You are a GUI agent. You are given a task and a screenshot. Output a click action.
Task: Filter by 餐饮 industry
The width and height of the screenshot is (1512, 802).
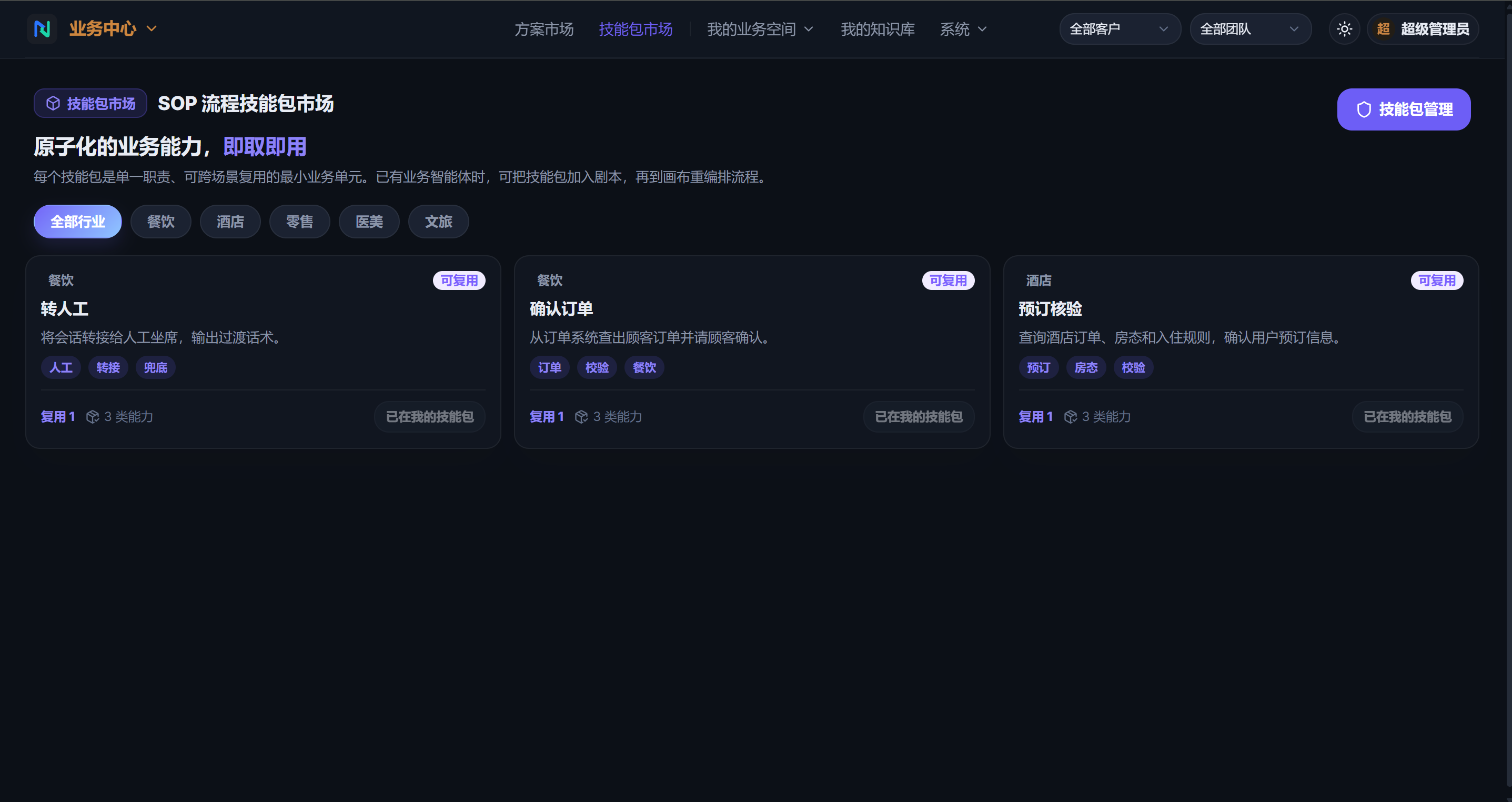[161, 222]
